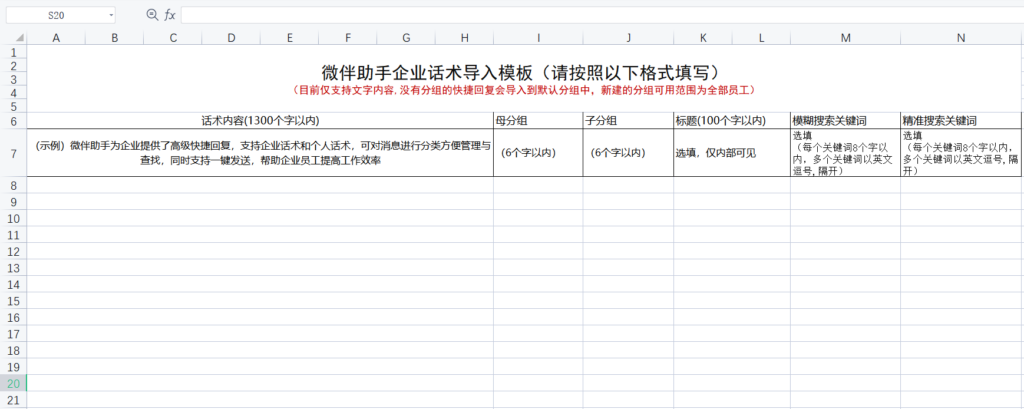The width and height of the screenshot is (1024, 409).
Task: Select column F header
Action: (x=348, y=38)
